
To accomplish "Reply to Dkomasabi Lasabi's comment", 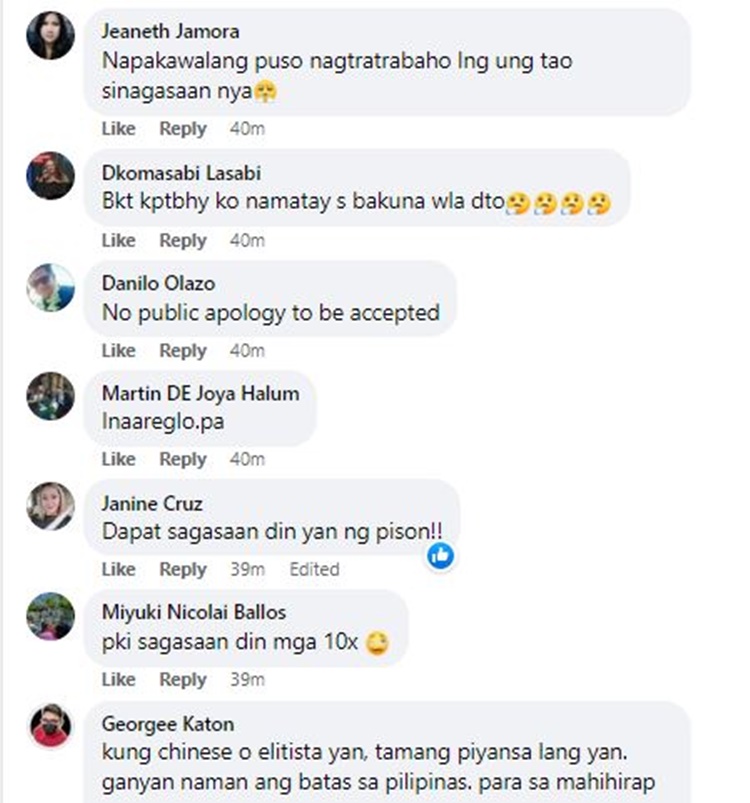I will point(183,240).
